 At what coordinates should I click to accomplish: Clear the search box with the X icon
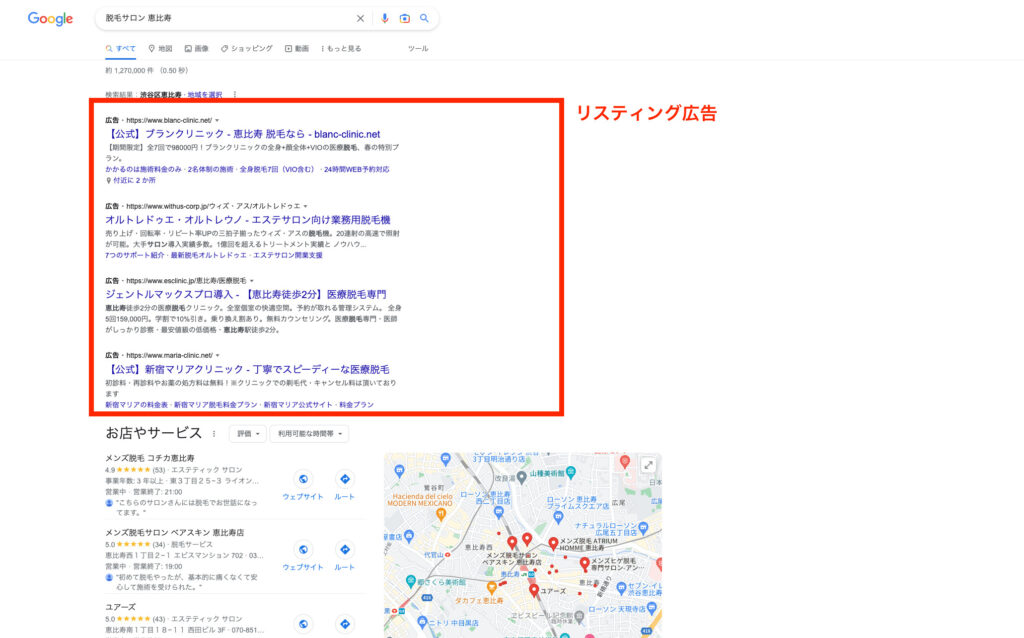pyautogui.click(x=360, y=18)
